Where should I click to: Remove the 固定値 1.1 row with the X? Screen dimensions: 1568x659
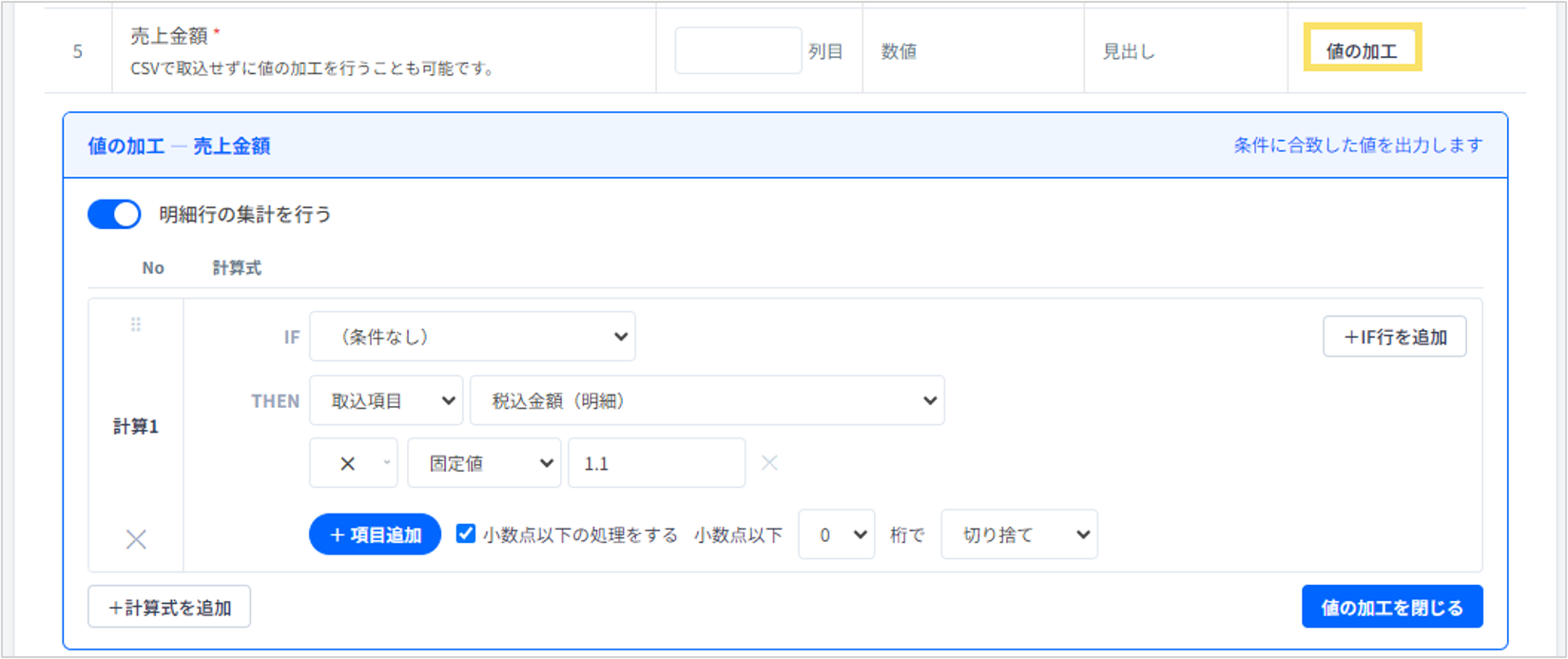tap(769, 462)
